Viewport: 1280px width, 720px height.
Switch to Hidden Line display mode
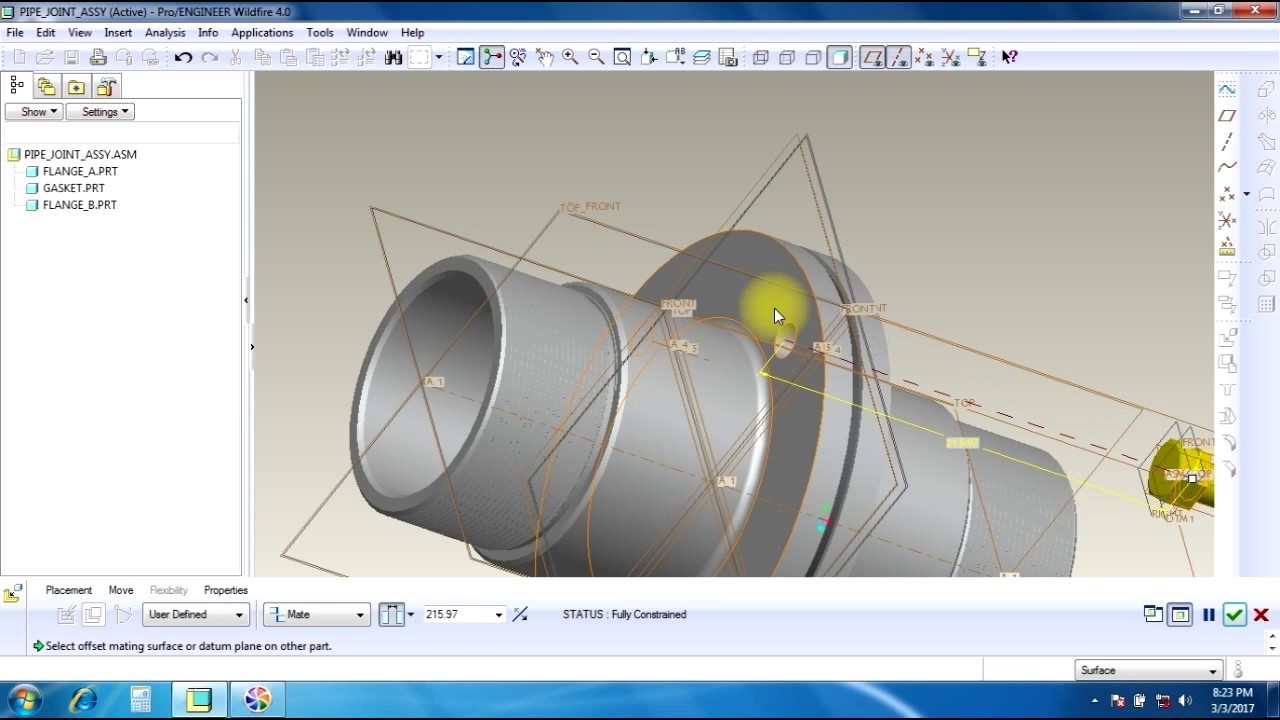[x=787, y=57]
